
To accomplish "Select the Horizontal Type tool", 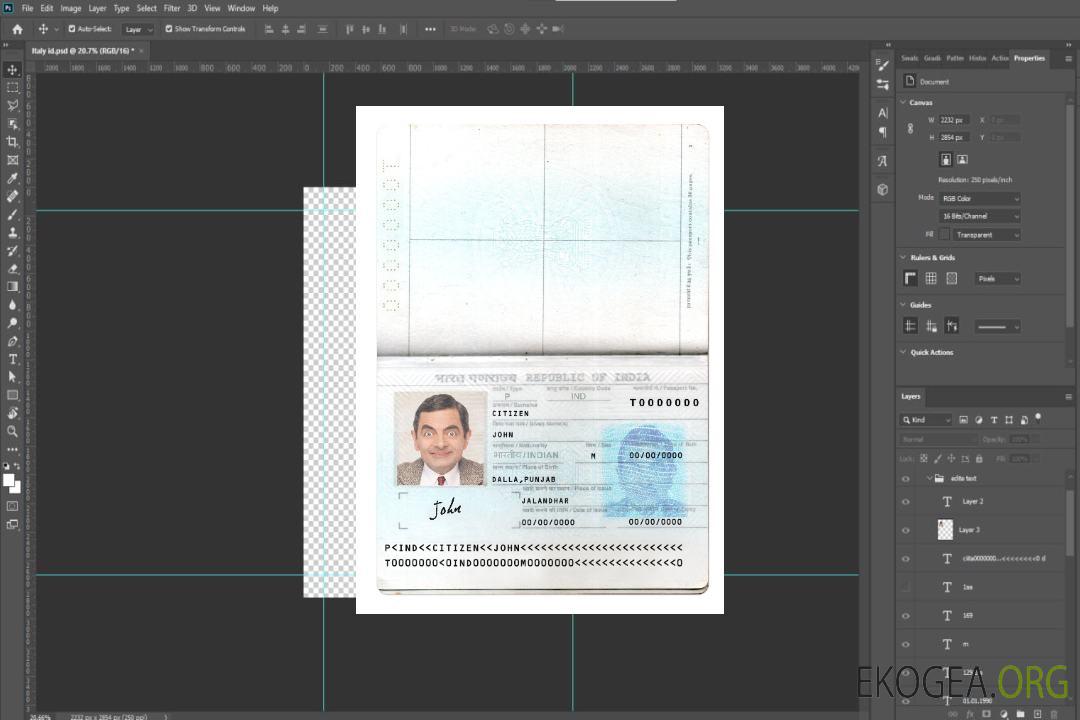I will tap(12, 359).
